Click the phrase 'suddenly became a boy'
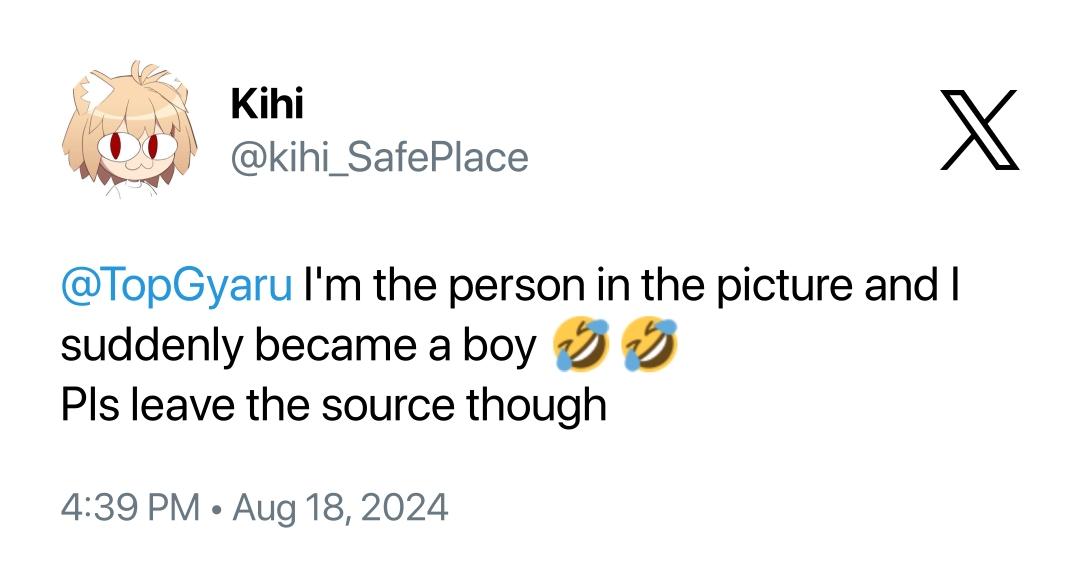 click(x=298, y=345)
